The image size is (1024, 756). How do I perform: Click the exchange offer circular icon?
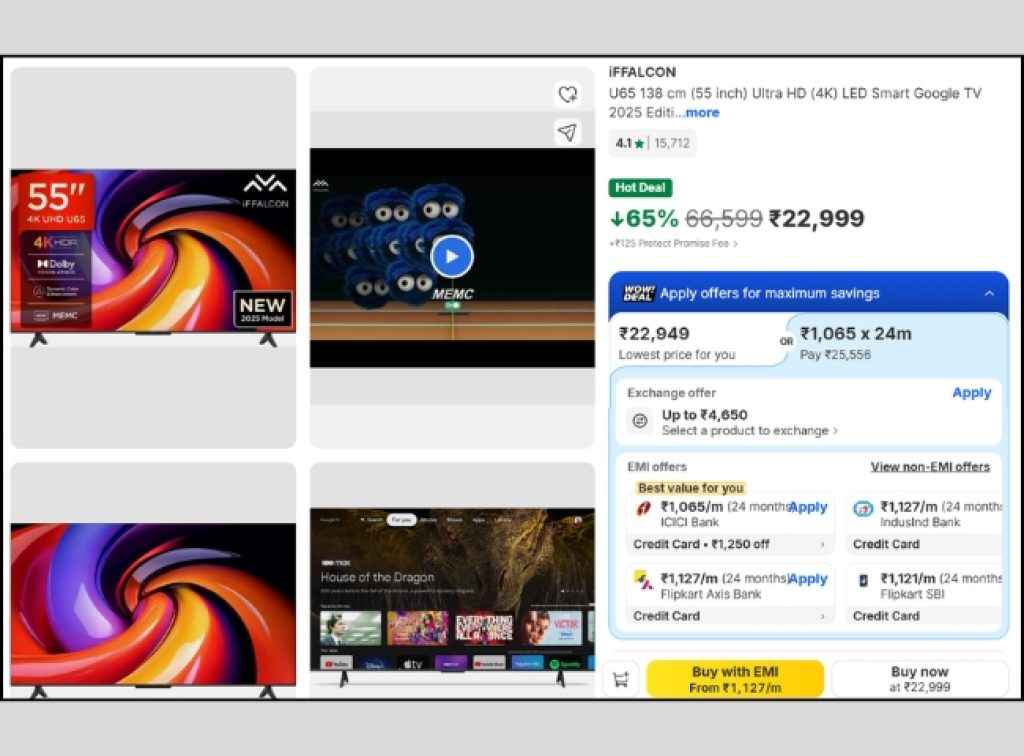coord(640,421)
